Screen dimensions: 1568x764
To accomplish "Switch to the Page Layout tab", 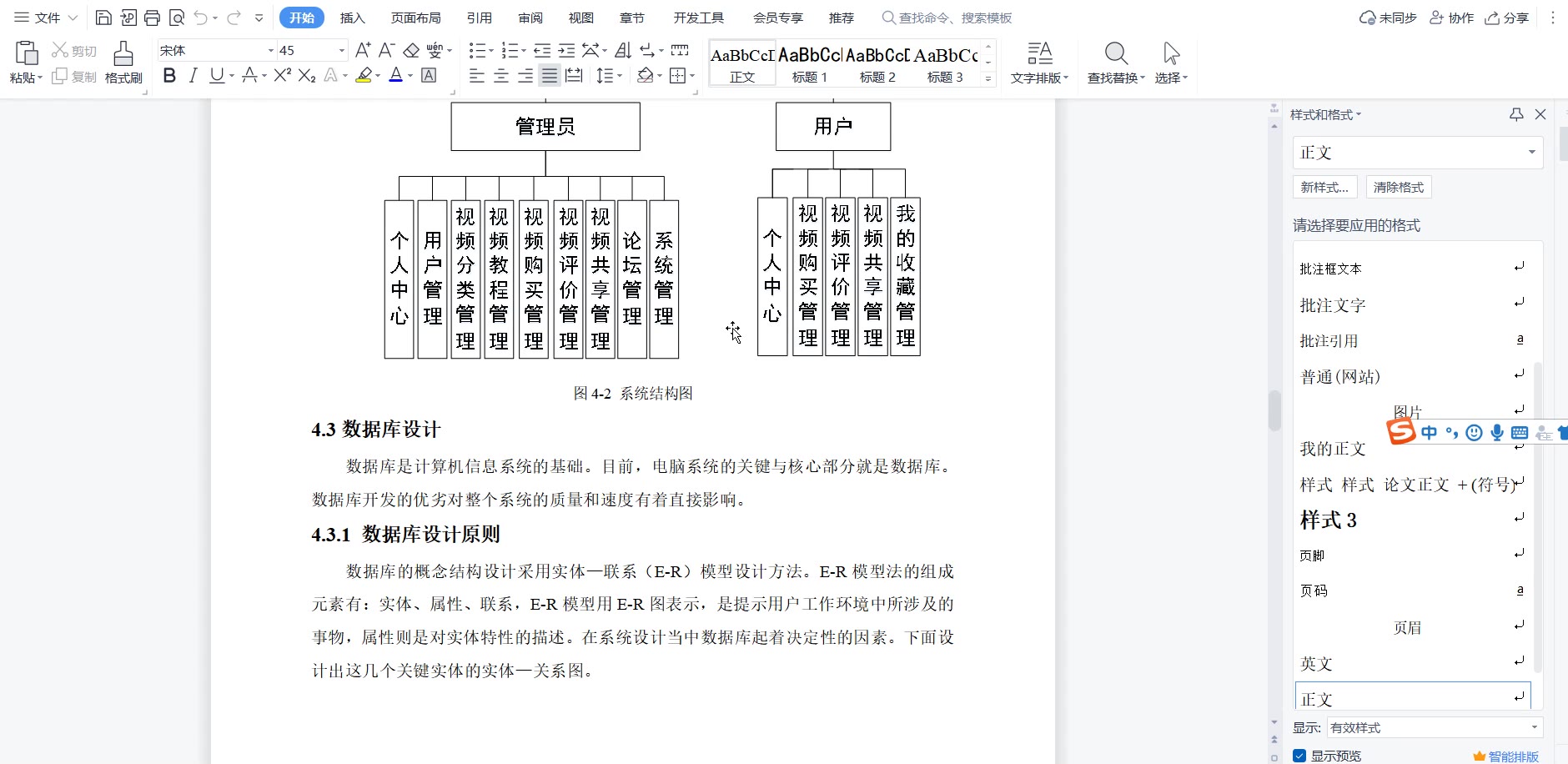I will tap(416, 18).
